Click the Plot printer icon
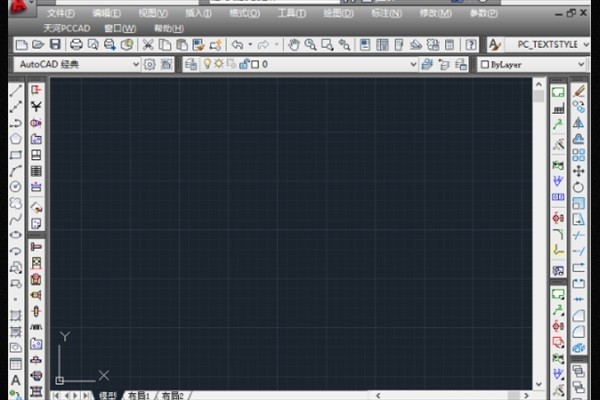The image size is (600, 400). (x=76, y=45)
